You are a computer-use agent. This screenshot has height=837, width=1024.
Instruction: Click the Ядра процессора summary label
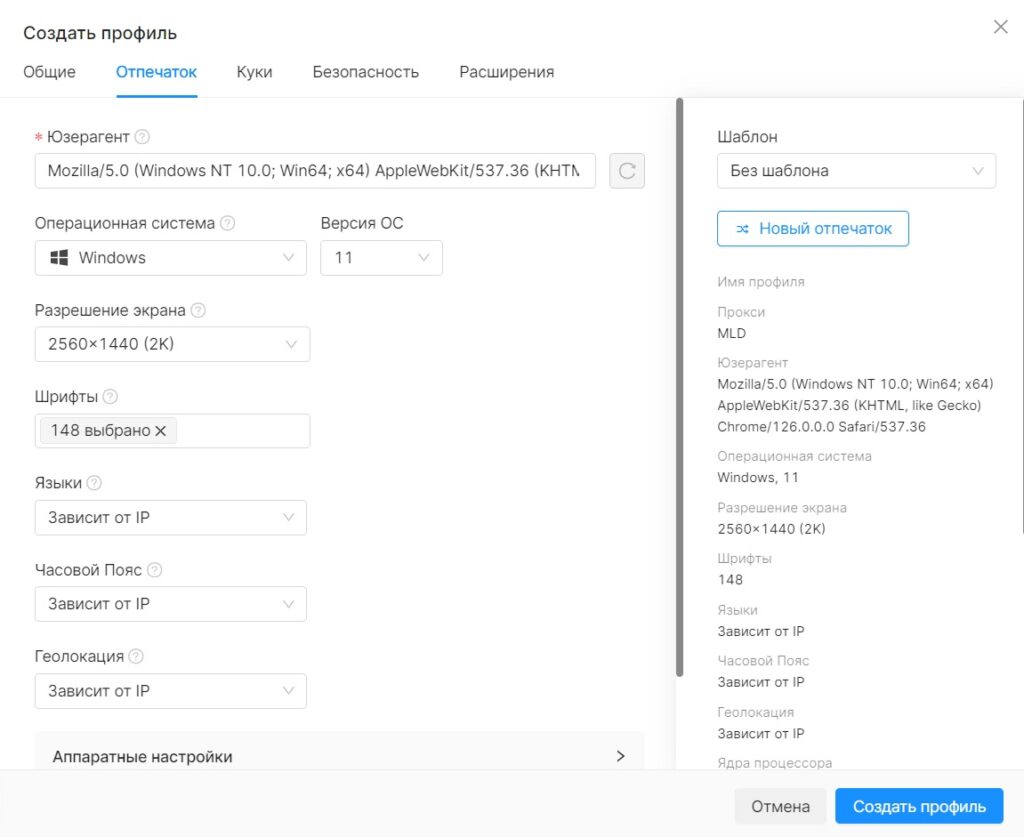775,763
